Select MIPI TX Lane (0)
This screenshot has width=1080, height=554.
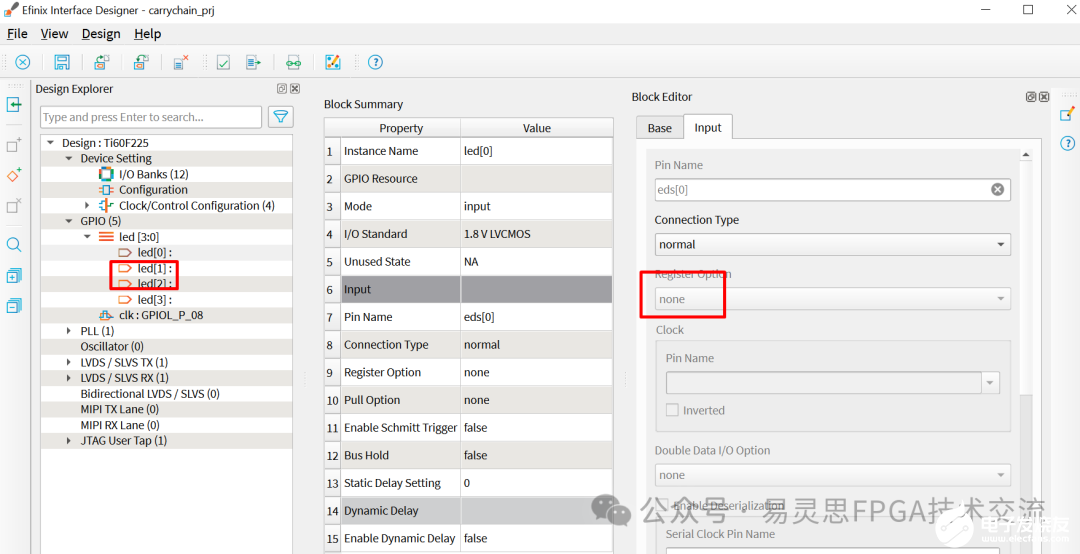120,409
